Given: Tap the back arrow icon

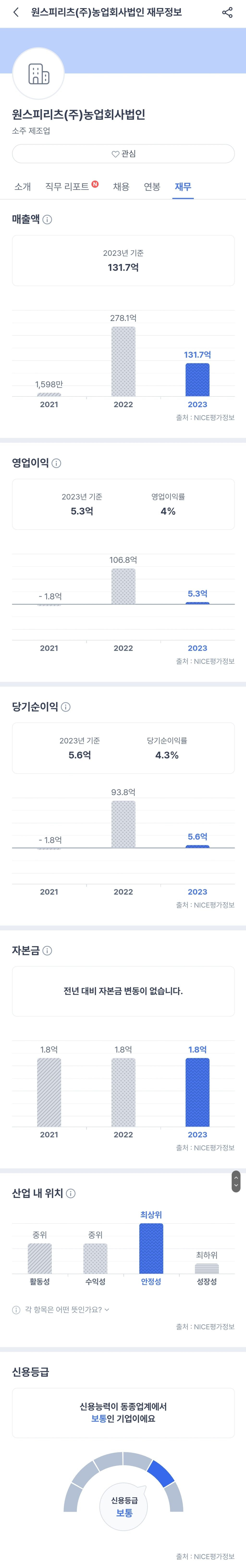Looking at the screenshot, I should pyautogui.click(x=16, y=12).
